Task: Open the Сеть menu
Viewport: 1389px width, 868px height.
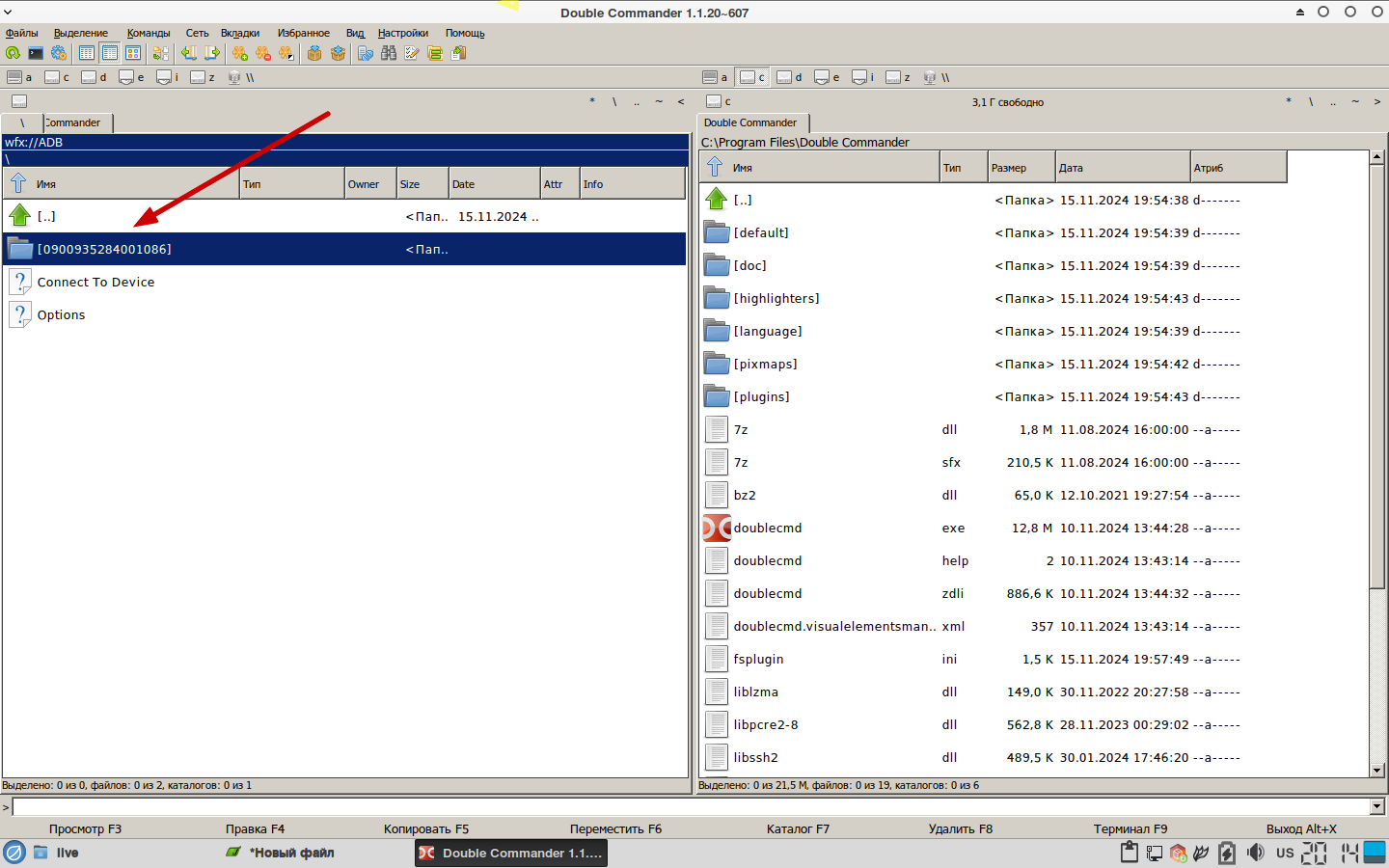Action: pyautogui.click(x=198, y=33)
